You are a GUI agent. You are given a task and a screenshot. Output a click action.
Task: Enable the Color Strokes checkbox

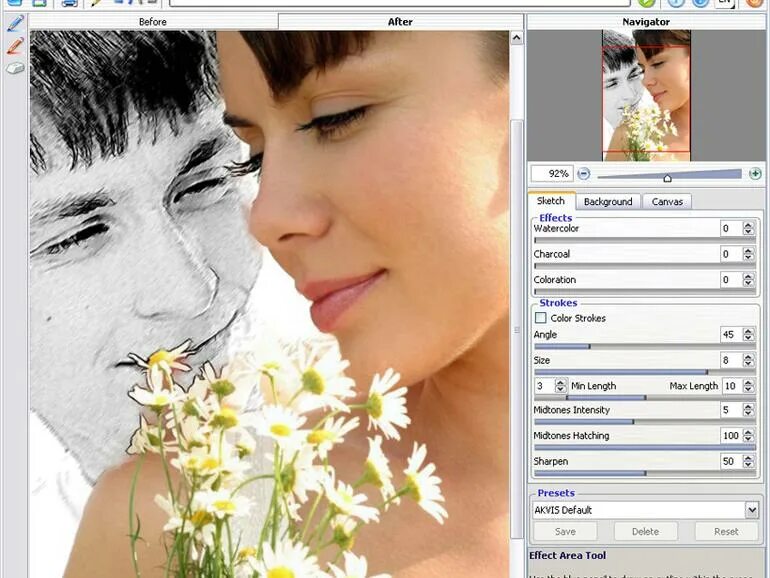click(540, 318)
